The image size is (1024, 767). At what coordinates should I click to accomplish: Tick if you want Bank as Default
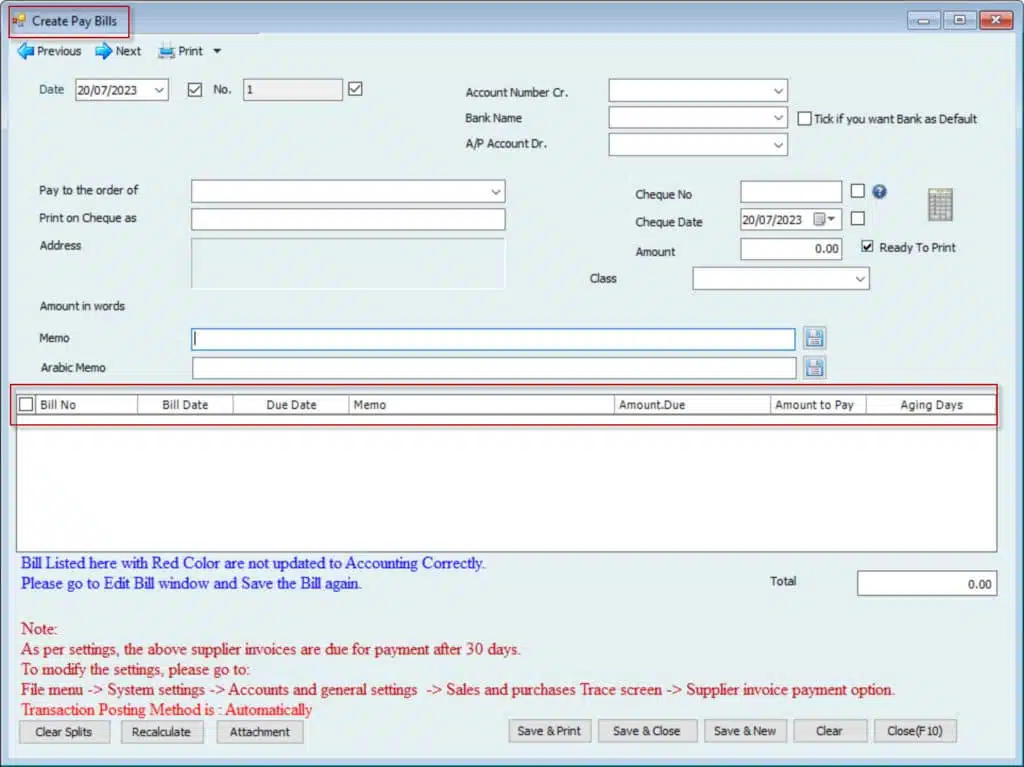pos(805,118)
